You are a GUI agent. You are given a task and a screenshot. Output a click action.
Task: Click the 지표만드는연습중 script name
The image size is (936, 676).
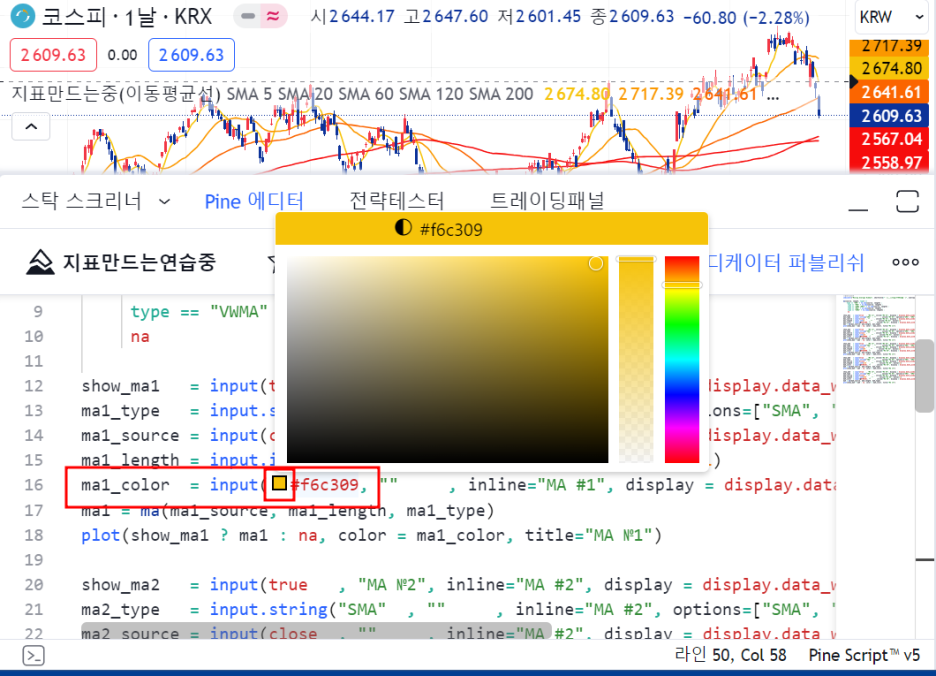pyautogui.click(x=139, y=262)
